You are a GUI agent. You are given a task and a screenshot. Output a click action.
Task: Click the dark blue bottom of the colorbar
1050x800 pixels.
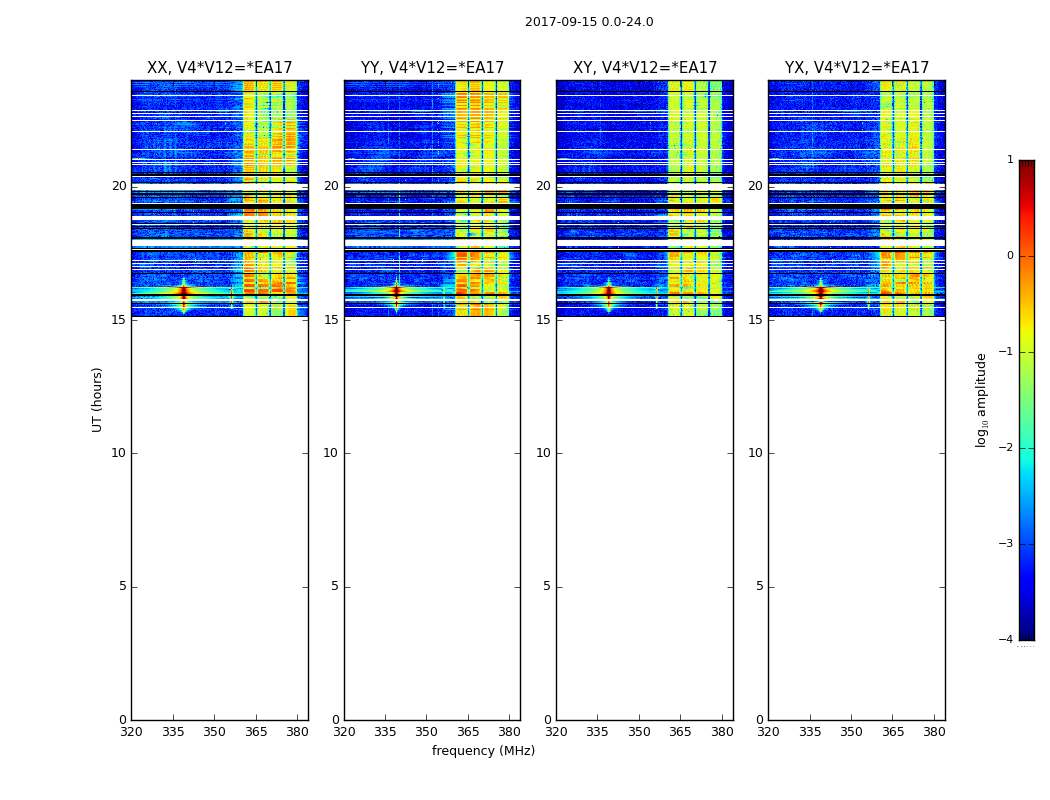pyautogui.click(x=1027, y=633)
